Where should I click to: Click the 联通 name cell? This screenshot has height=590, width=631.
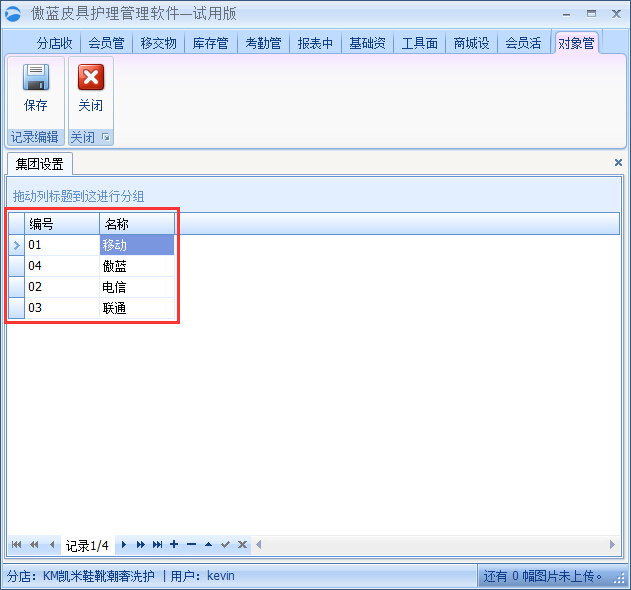tap(136, 308)
